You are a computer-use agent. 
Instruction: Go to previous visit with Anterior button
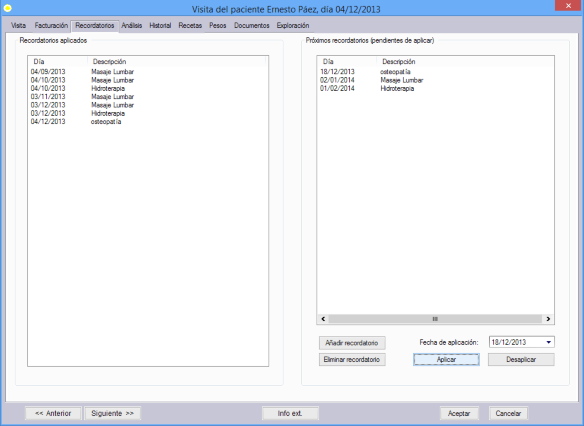click(x=53, y=413)
